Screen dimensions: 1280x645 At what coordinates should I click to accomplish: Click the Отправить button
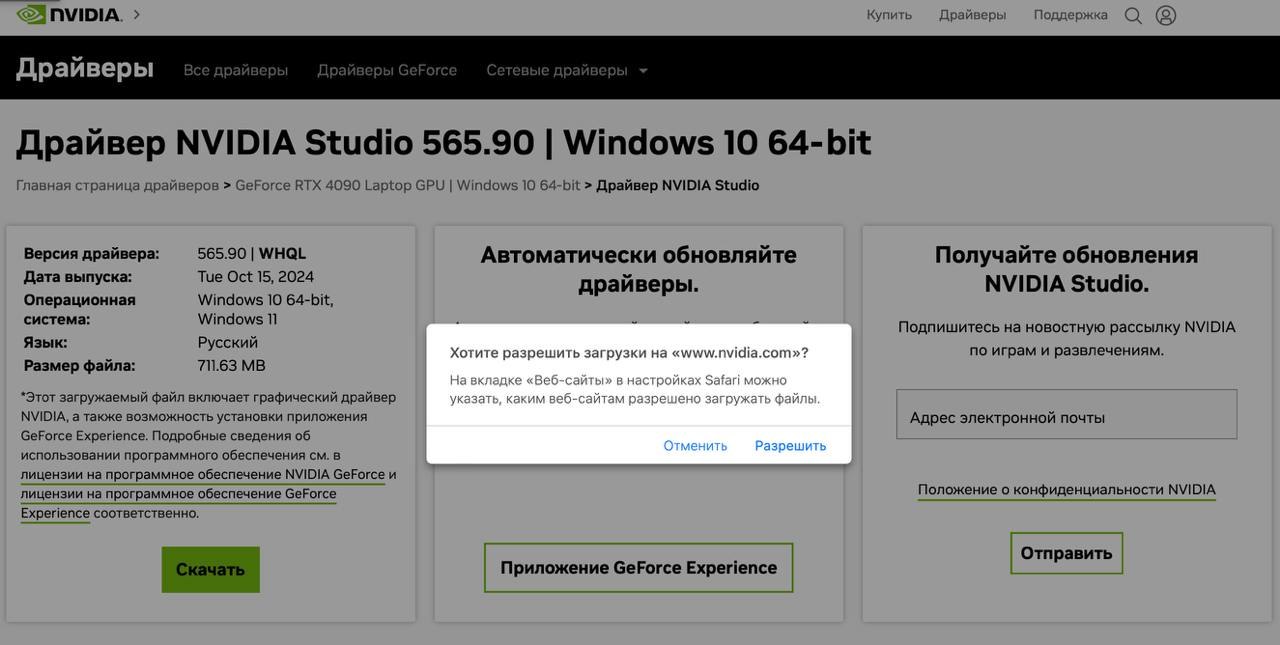[1066, 553]
